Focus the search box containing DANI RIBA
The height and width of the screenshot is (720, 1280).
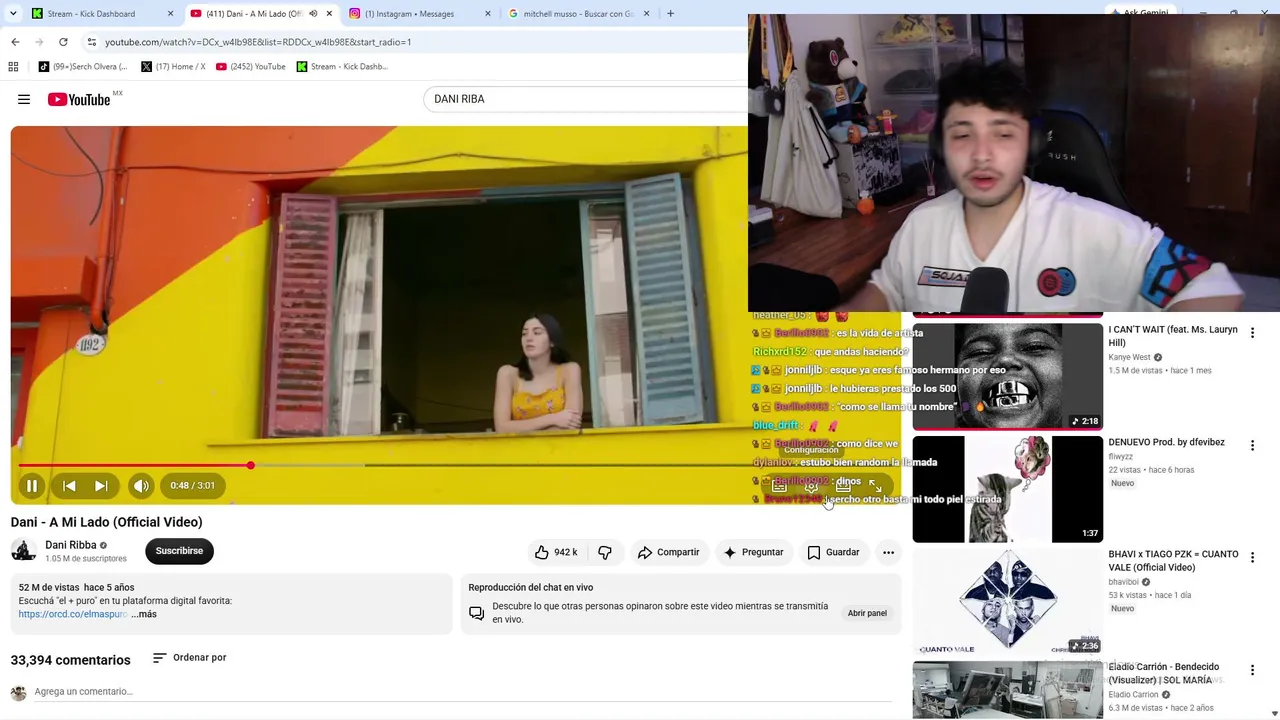[x=585, y=99]
